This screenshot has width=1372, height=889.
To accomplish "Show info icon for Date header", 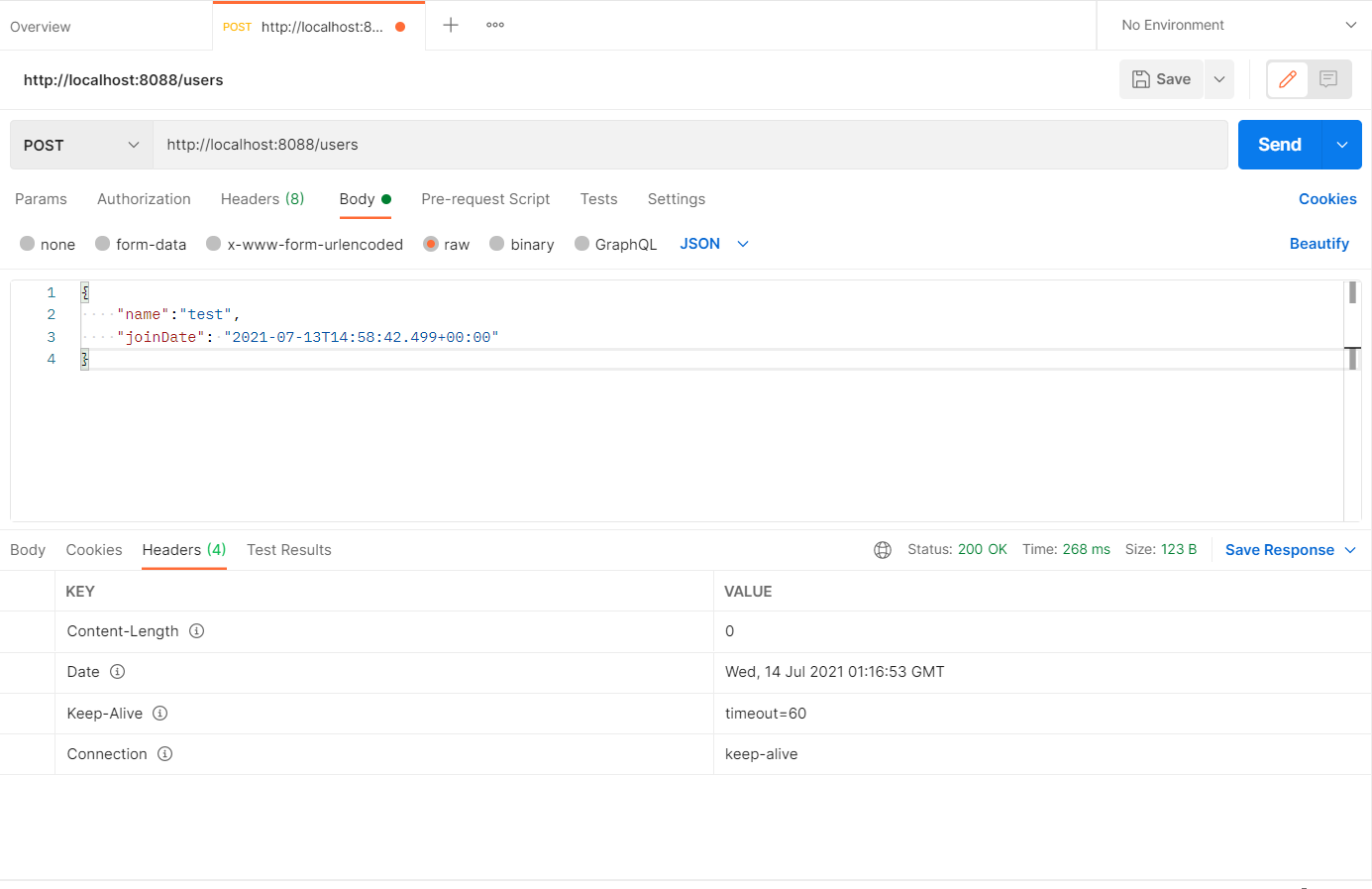I will point(117,672).
